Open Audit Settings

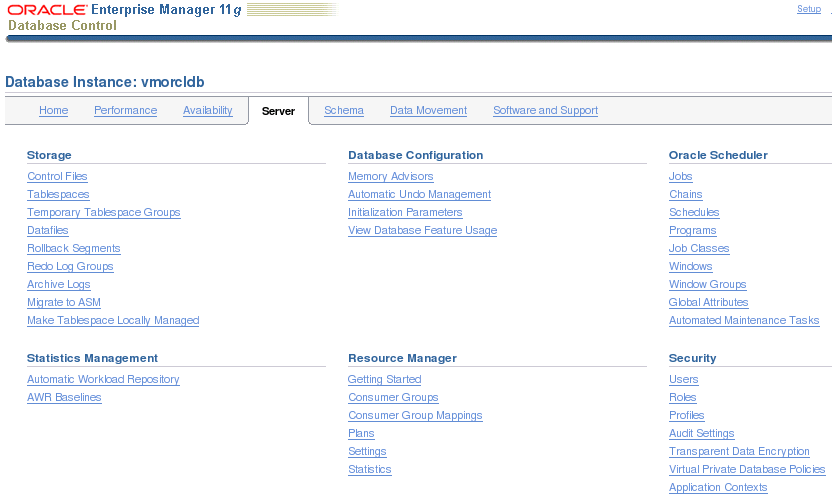click(701, 434)
